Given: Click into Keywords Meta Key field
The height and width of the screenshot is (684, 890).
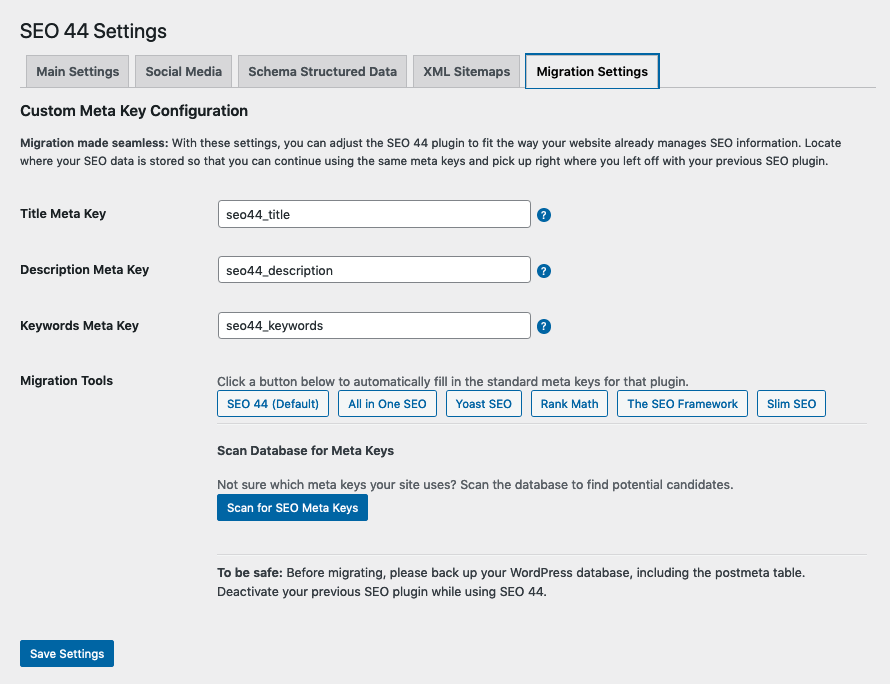Looking at the screenshot, I should point(374,325).
